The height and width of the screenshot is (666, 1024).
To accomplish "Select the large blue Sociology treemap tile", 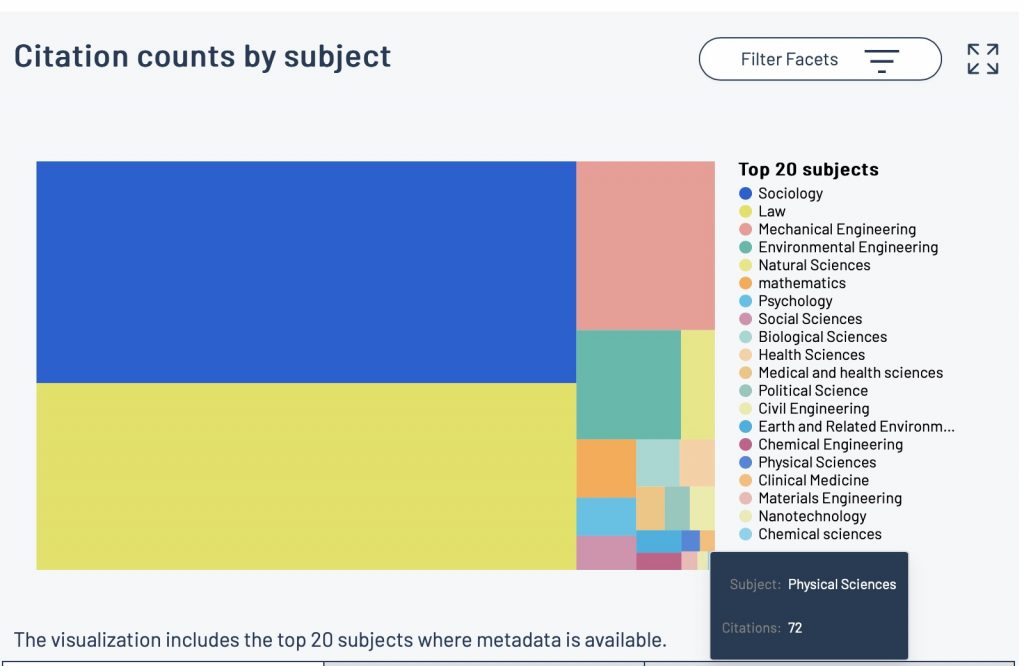I will [x=306, y=272].
